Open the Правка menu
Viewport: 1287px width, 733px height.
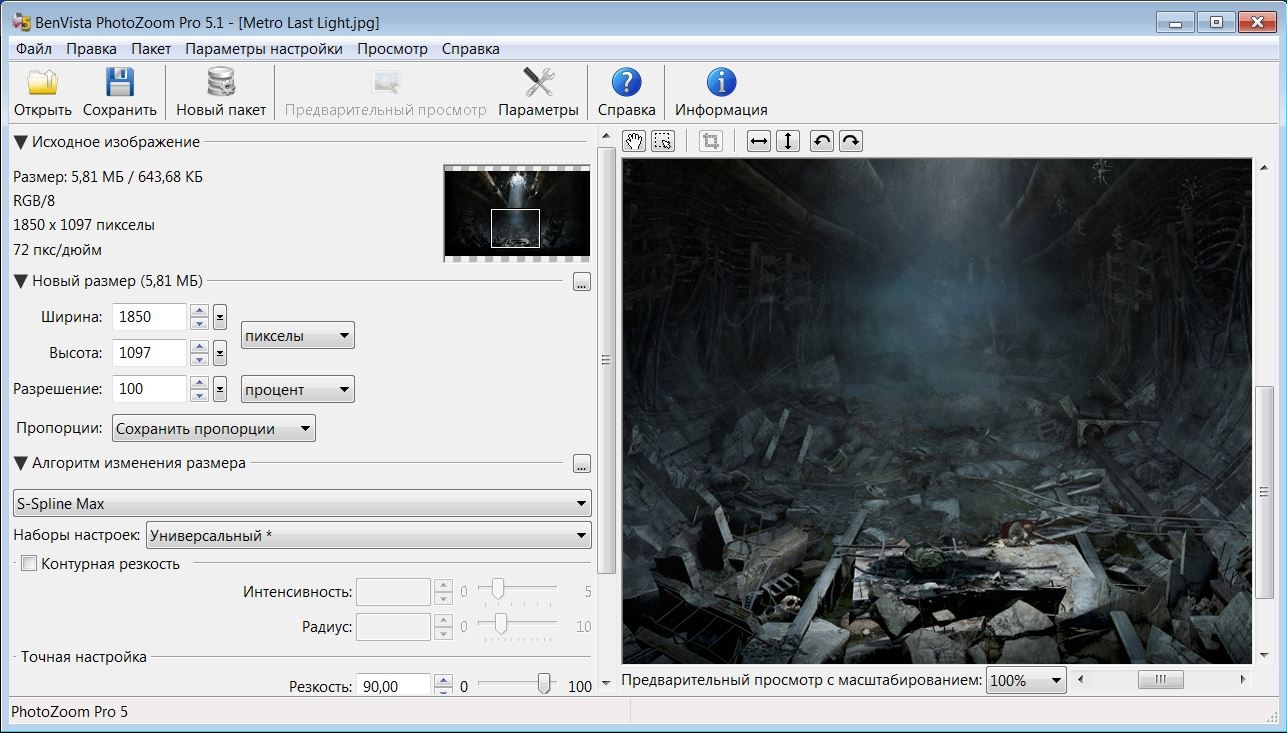coord(91,48)
